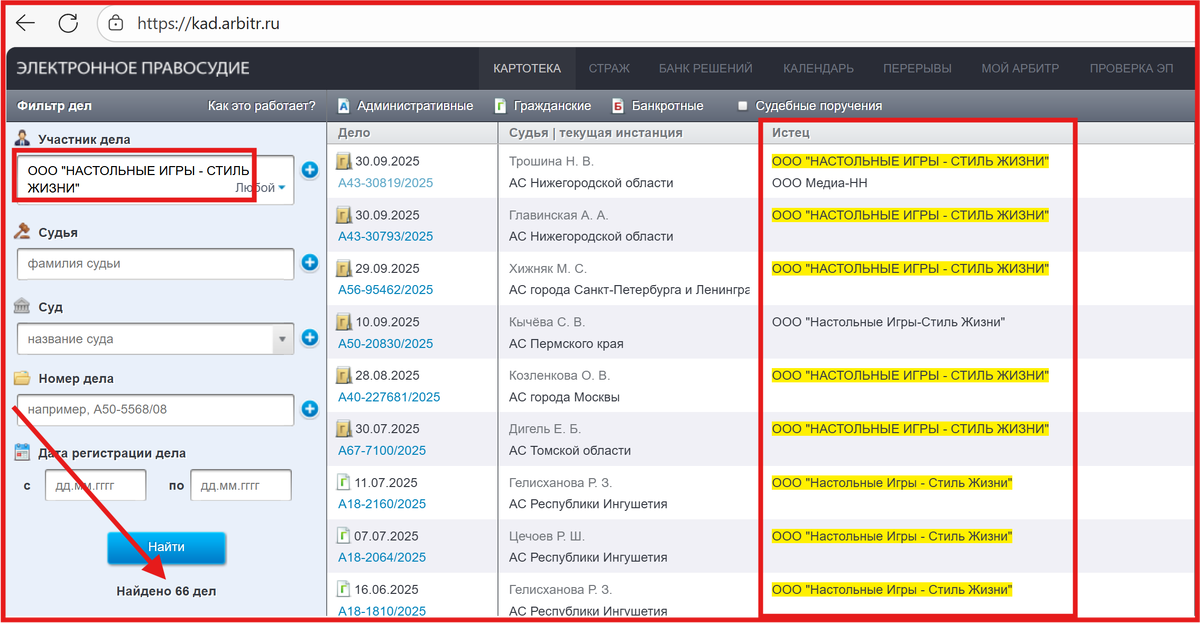This screenshot has height=623, width=1200.
Task: Click plaintiff ООО Медиа-НН
Action: [820, 183]
